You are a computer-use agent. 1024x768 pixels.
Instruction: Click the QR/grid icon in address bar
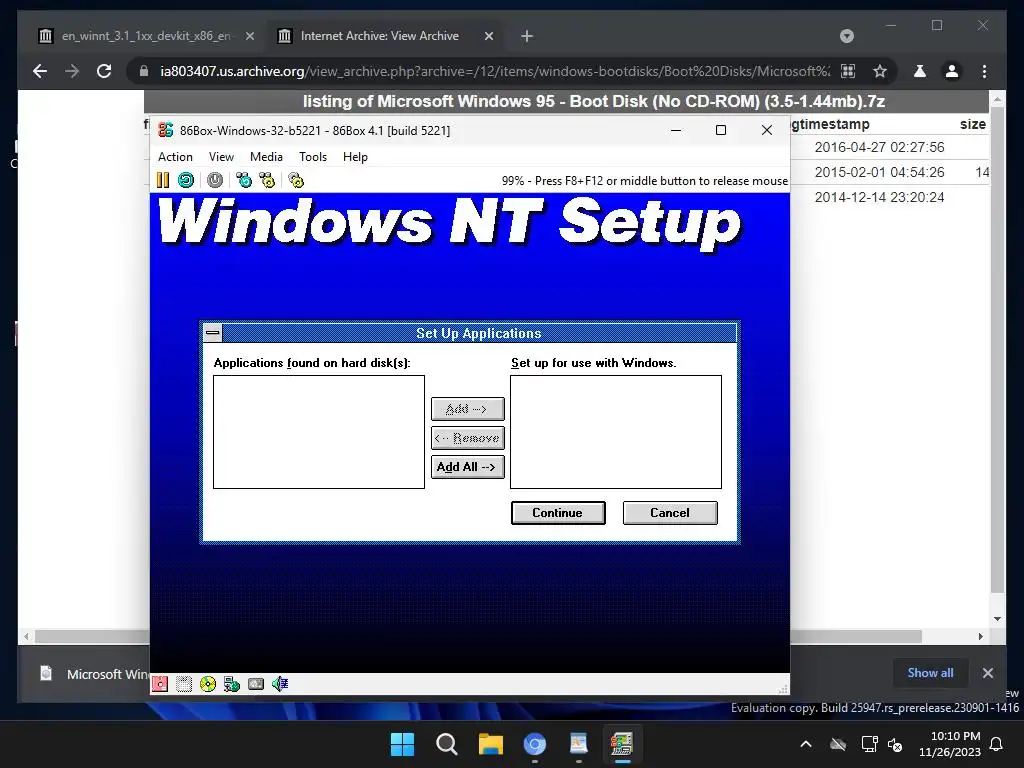pos(848,71)
